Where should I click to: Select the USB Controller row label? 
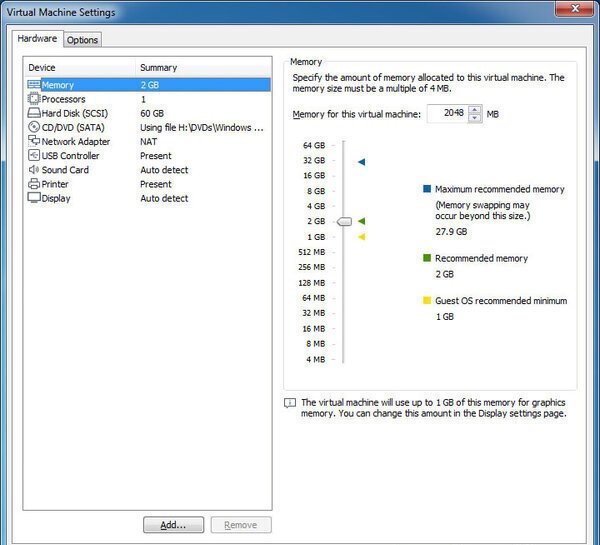pyautogui.click(x=70, y=156)
